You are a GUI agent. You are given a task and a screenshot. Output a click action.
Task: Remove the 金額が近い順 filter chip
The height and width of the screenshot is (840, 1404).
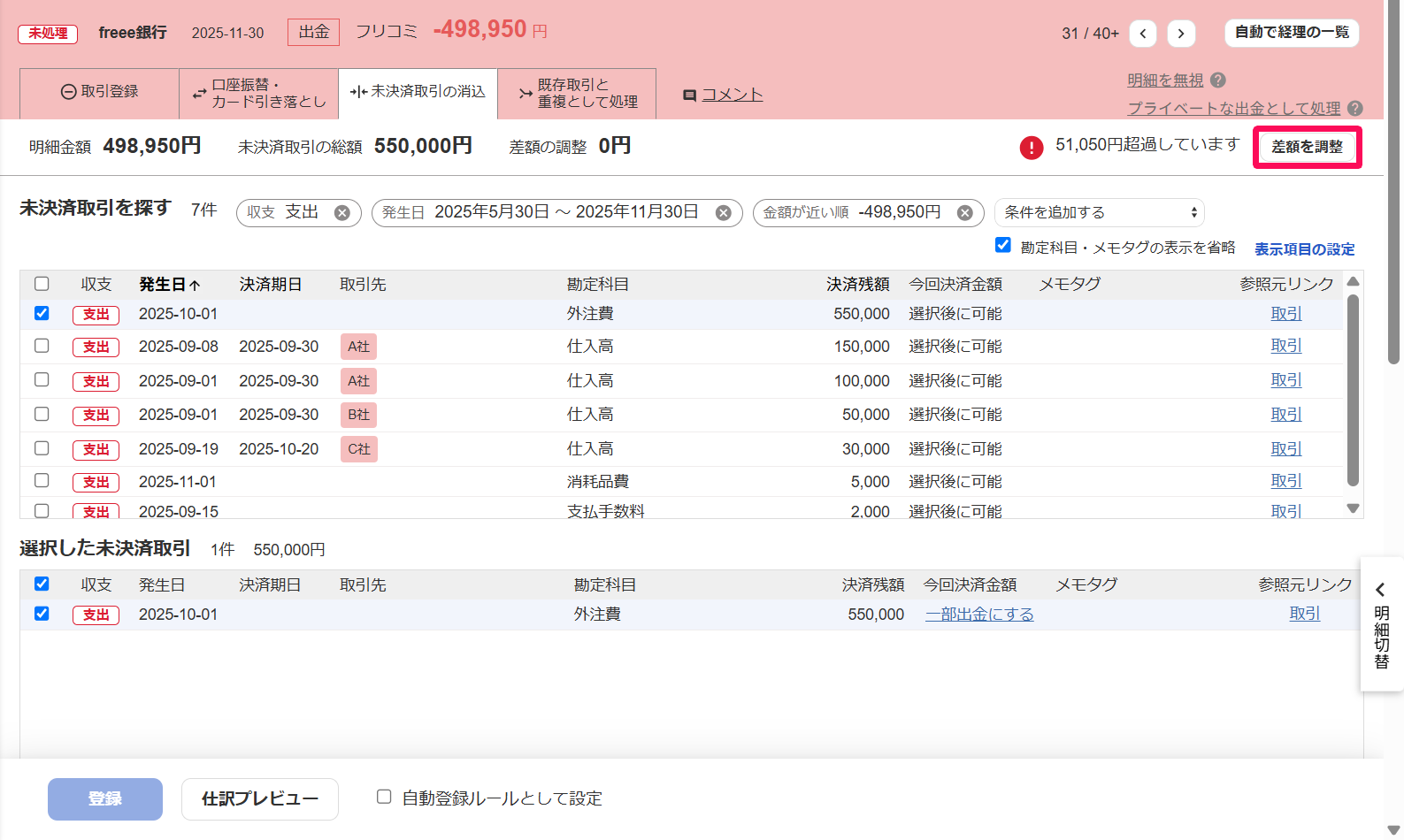pos(965,213)
